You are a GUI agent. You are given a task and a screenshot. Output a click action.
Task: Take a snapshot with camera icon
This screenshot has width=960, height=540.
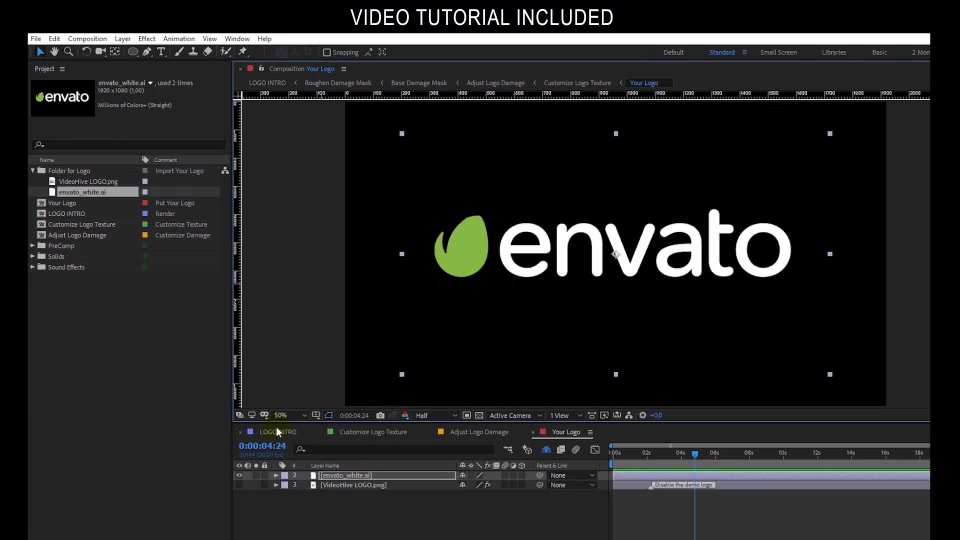(x=380, y=415)
